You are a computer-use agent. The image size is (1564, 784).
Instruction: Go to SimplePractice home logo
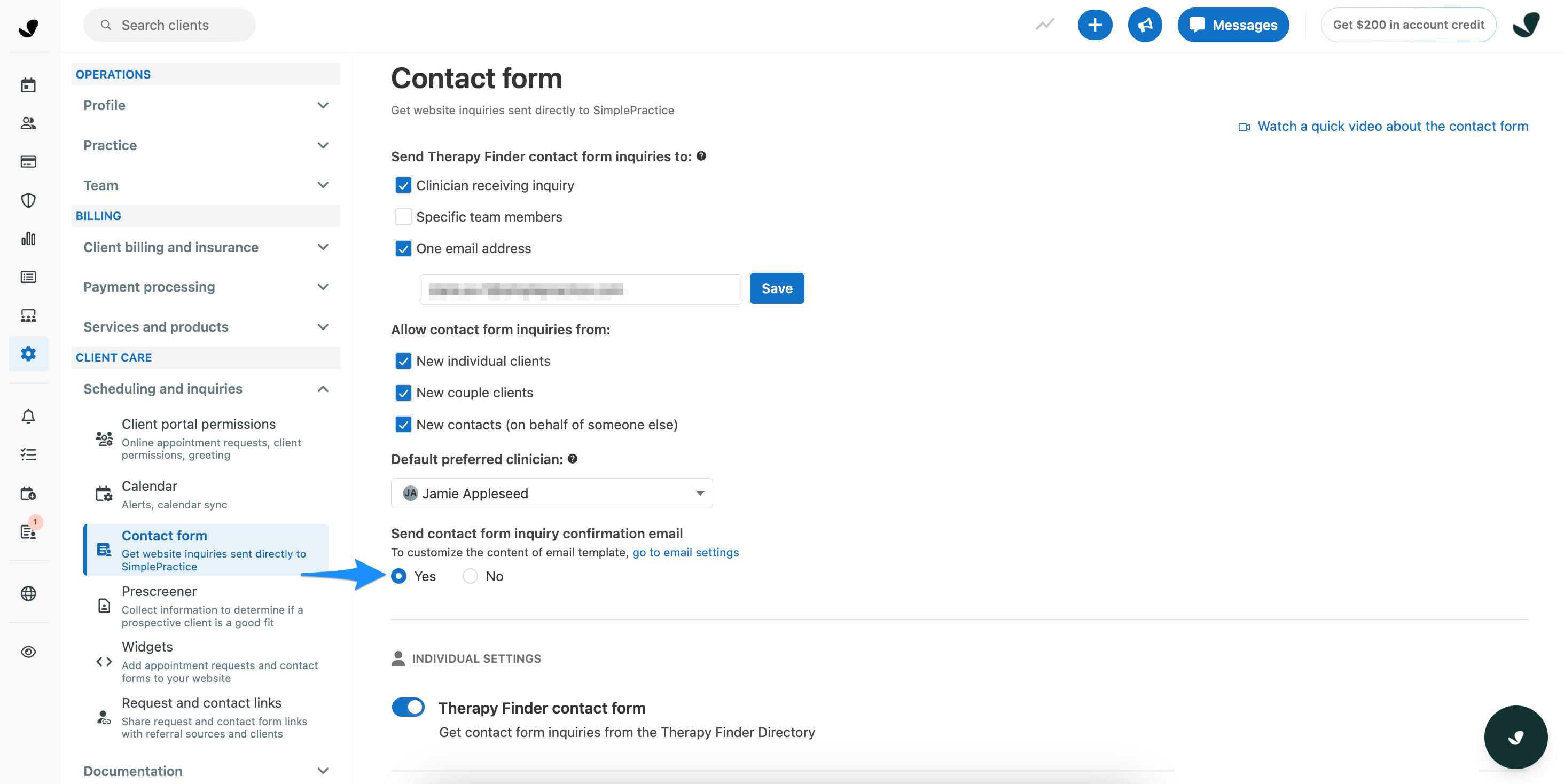click(x=28, y=27)
